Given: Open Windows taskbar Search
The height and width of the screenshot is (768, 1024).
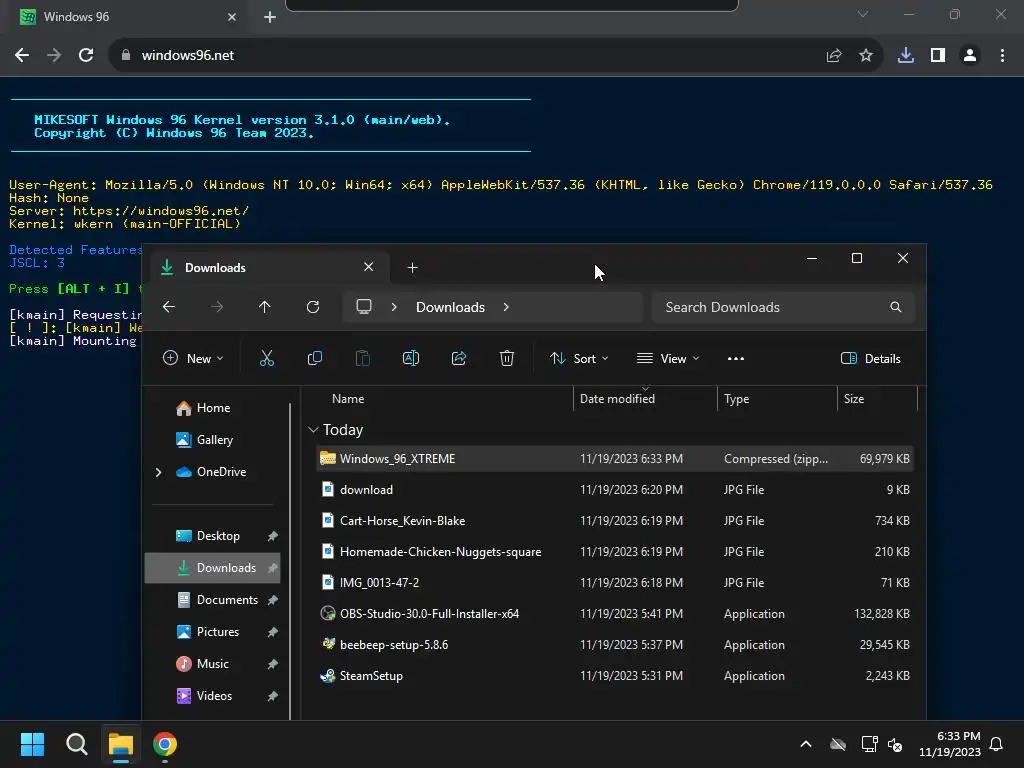Looking at the screenshot, I should [x=76, y=744].
